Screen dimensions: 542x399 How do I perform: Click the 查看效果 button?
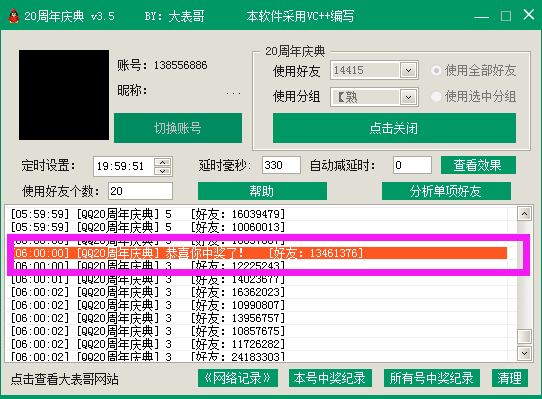[x=478, y=165]
